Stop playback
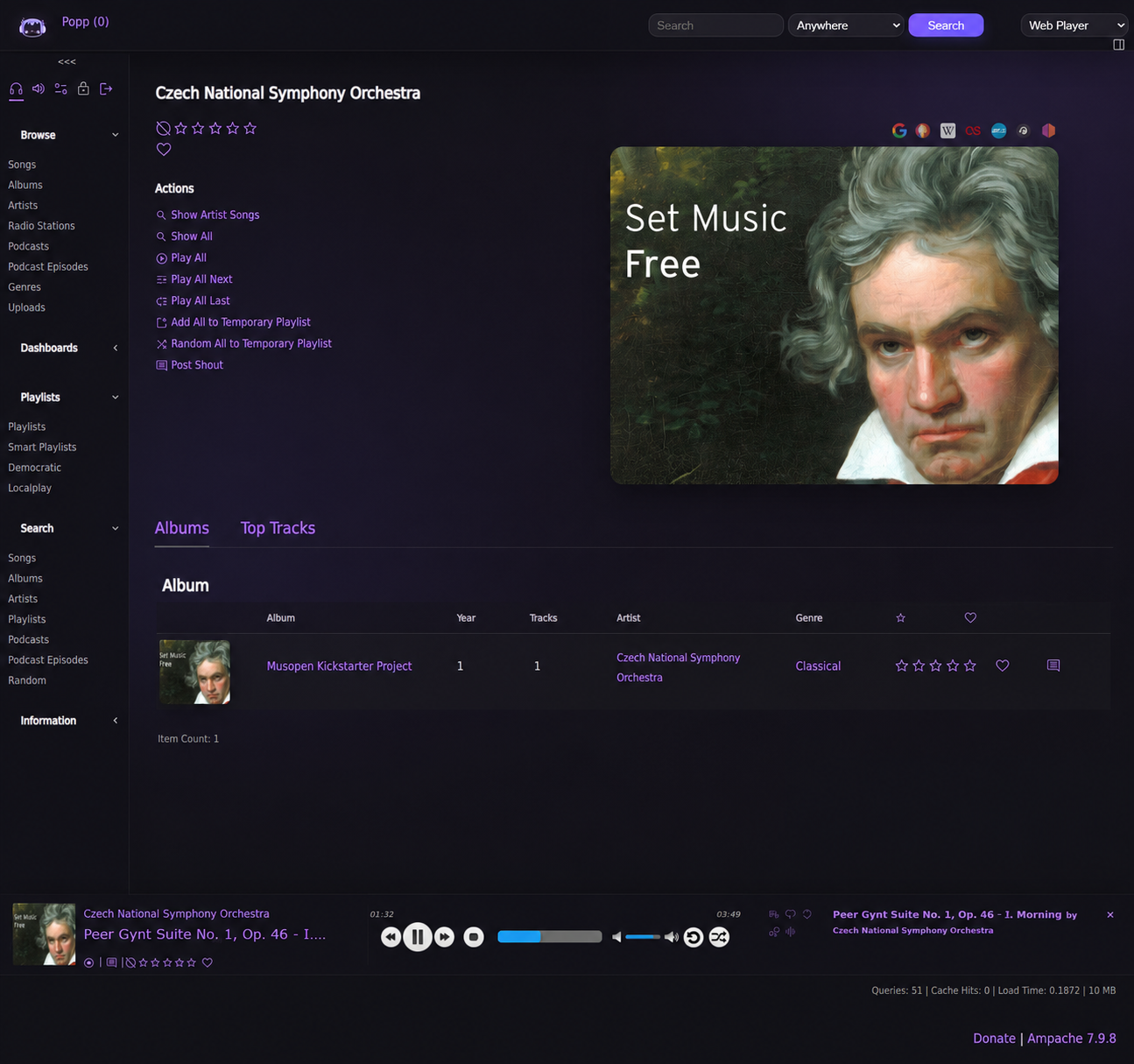Viewport: 1134px width, 1064px height. [x=474, y=937]
